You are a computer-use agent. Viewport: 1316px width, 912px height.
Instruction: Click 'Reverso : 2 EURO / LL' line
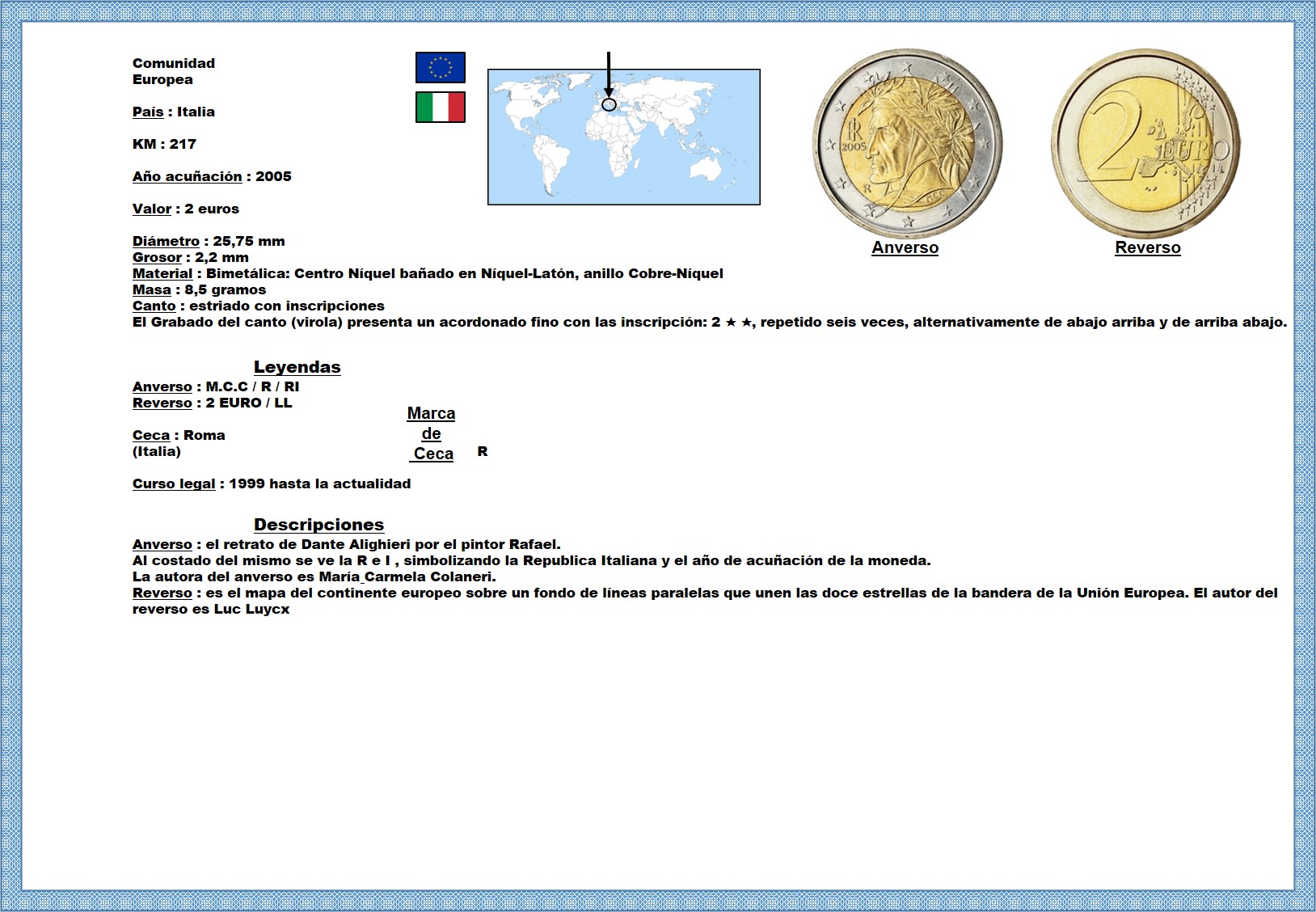212,403
